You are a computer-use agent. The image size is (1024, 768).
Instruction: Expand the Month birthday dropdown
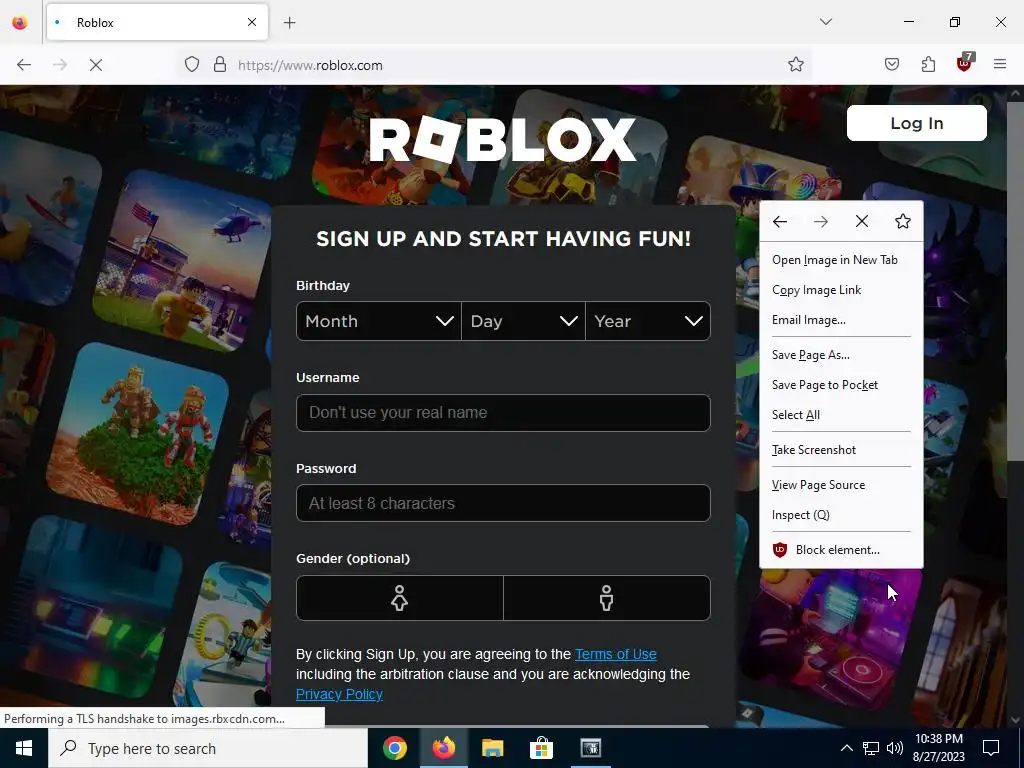click(379, 321)
